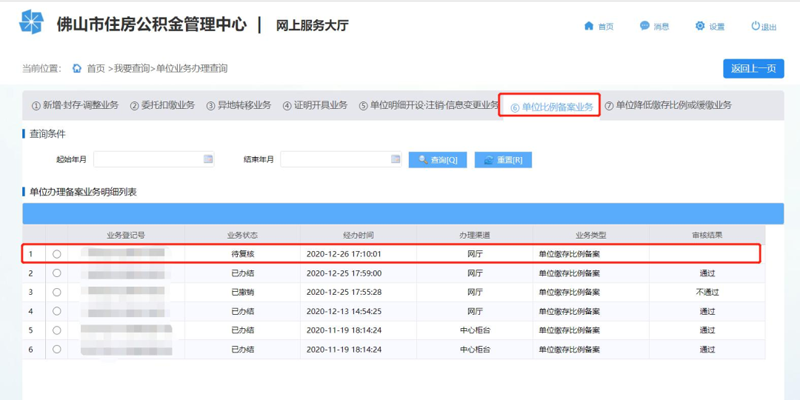The image size is (800, 400).
Task: Click home icon in breadcrumb path
Action: (x=76, y=69)
